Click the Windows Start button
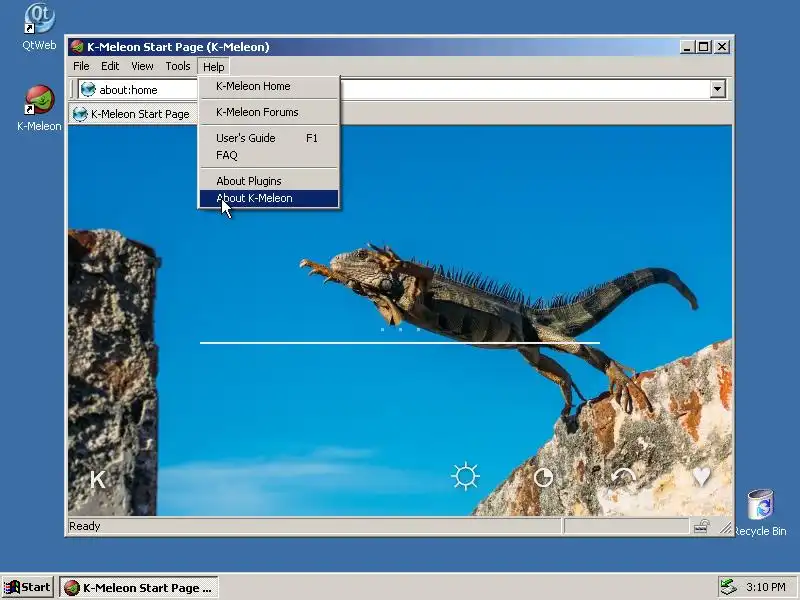This screenshot has width=800, height=600. [x=28, y=587]
